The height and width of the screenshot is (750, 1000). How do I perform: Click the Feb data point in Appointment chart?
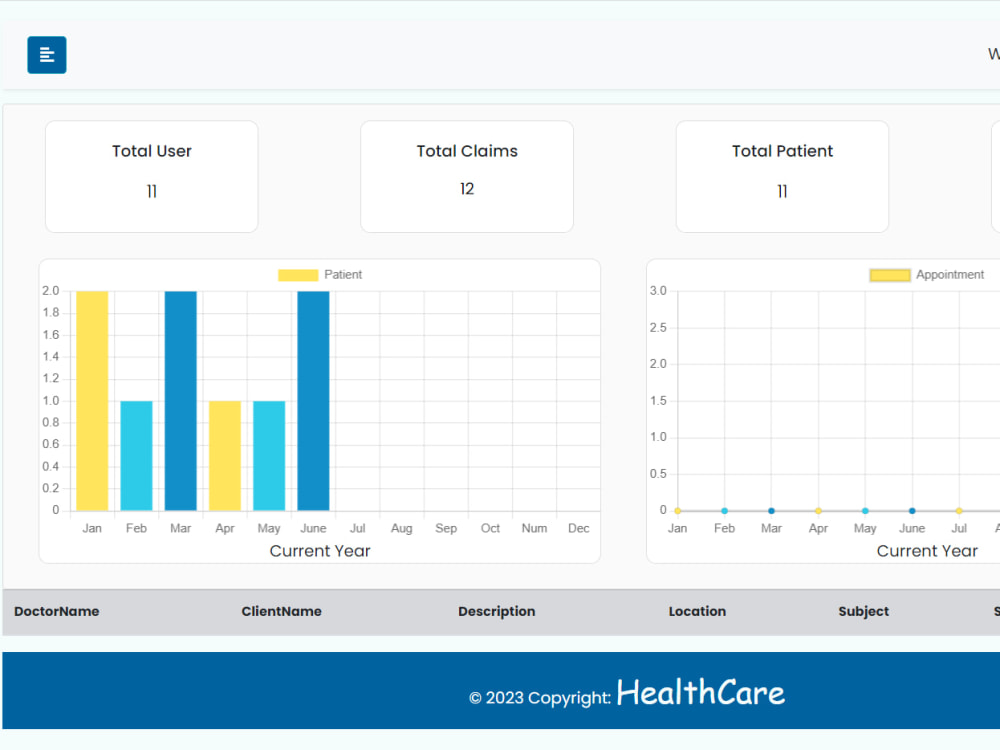pyautogui.click(x=724, y=511)
